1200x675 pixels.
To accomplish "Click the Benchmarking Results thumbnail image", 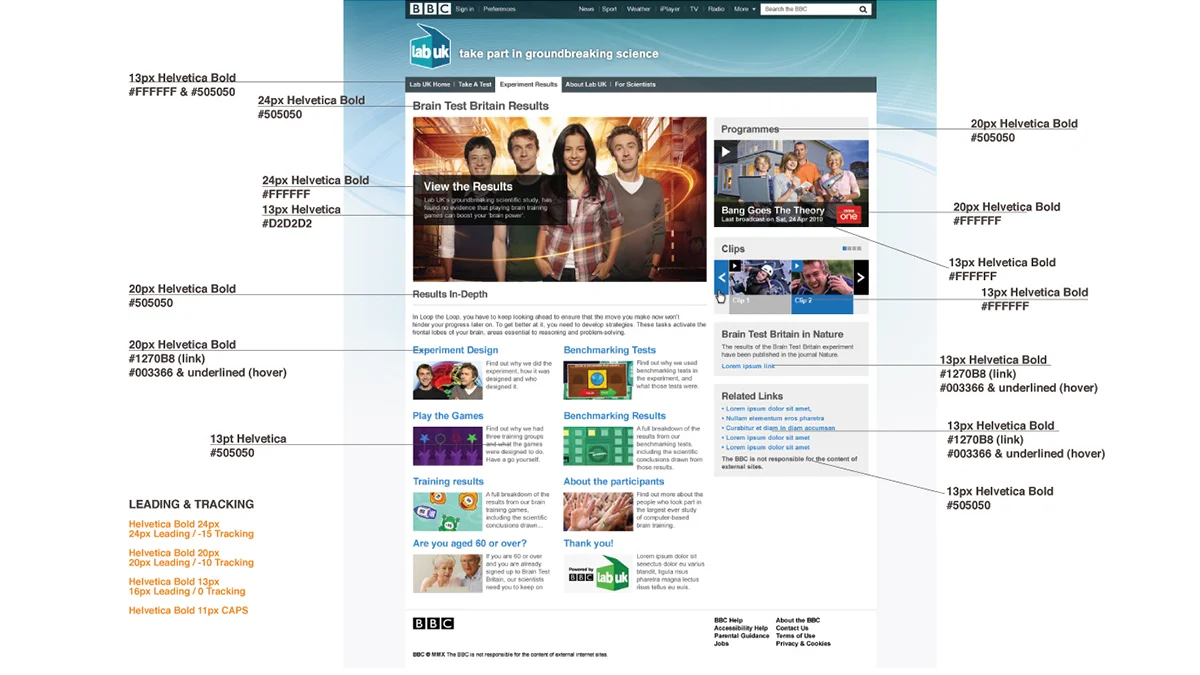I will click(x=598, y=446).
